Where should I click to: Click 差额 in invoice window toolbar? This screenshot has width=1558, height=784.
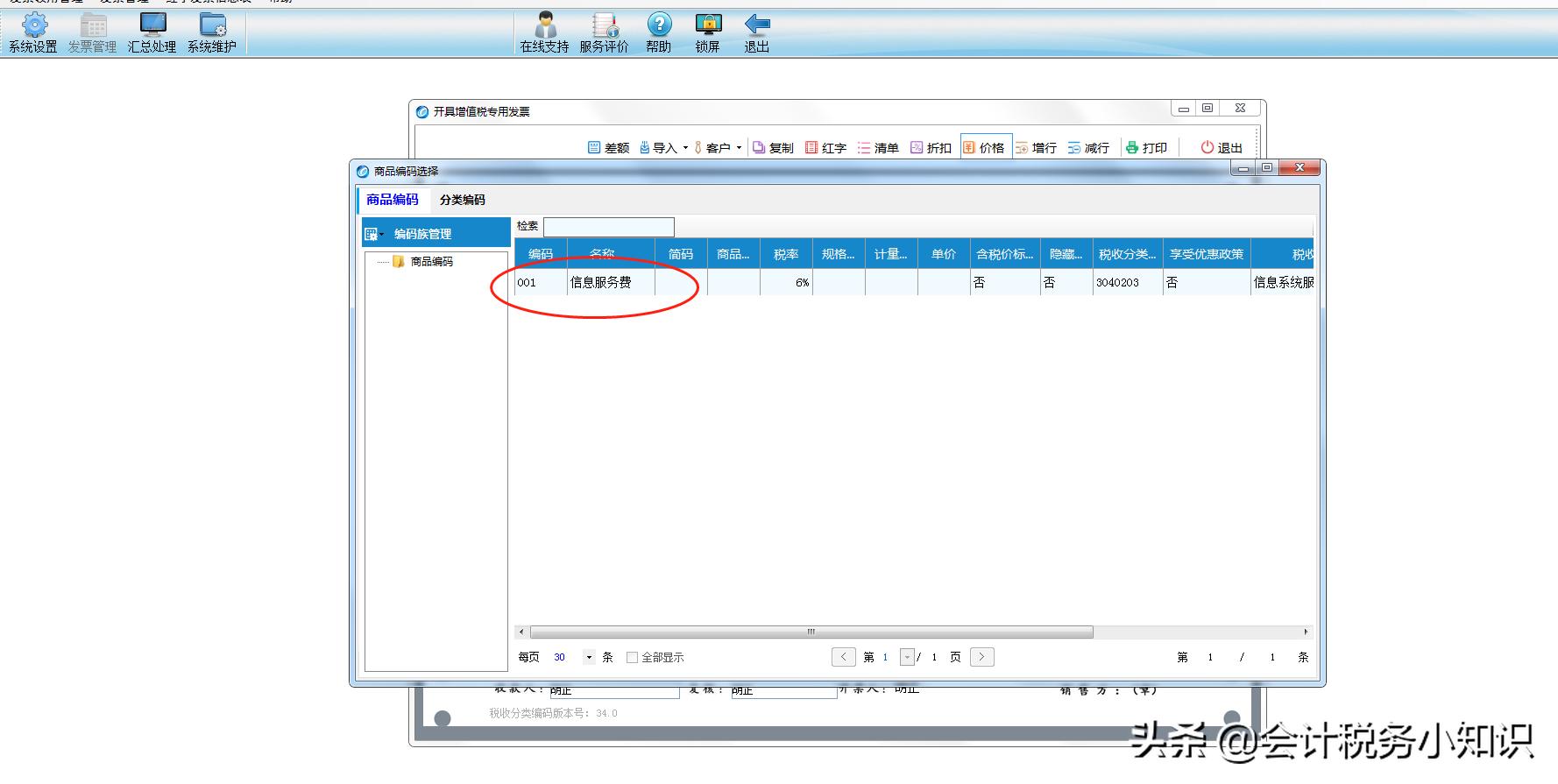point(609,148)
